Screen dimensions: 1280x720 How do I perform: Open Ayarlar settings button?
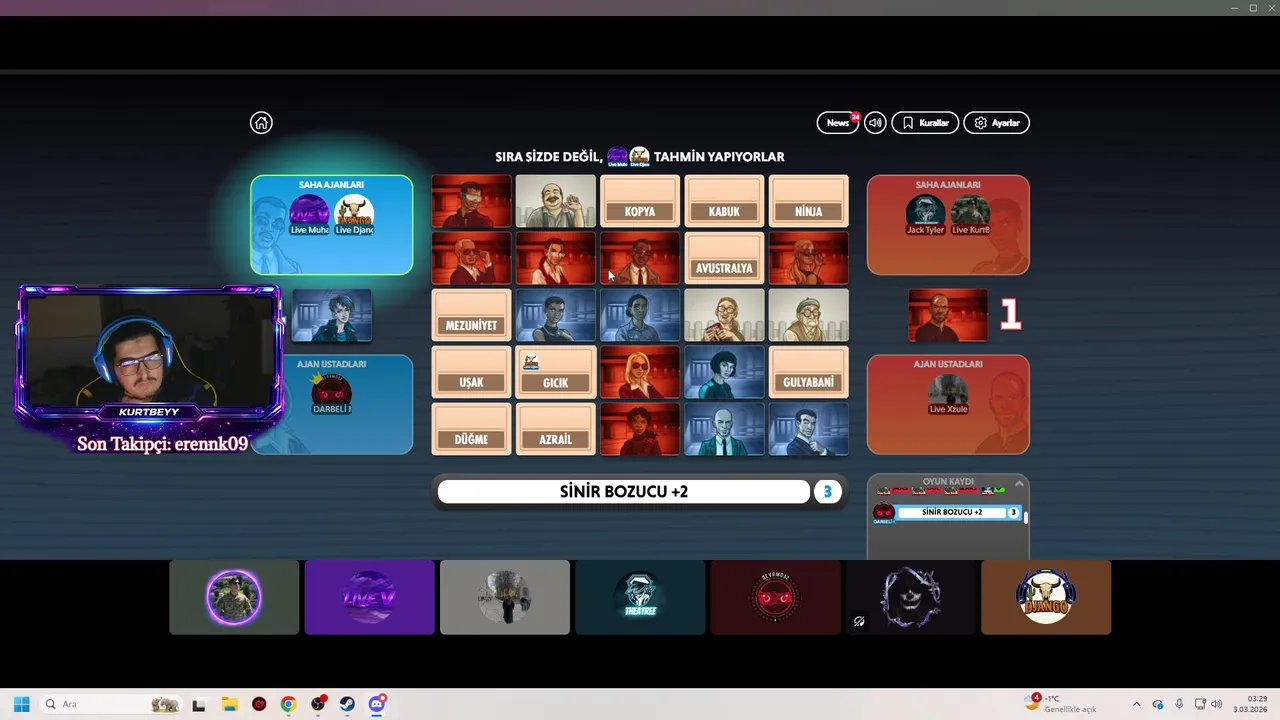tap(996, 123)
